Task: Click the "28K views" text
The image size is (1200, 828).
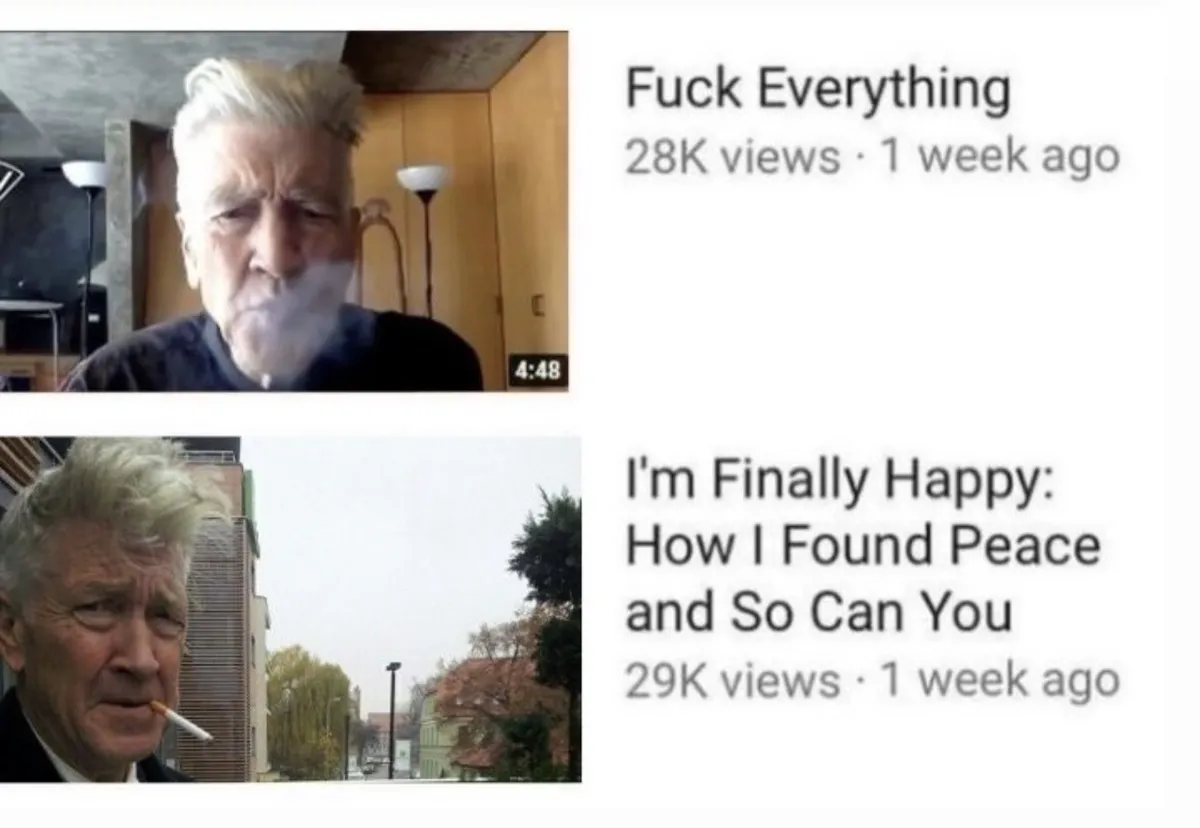Action: 732,157
